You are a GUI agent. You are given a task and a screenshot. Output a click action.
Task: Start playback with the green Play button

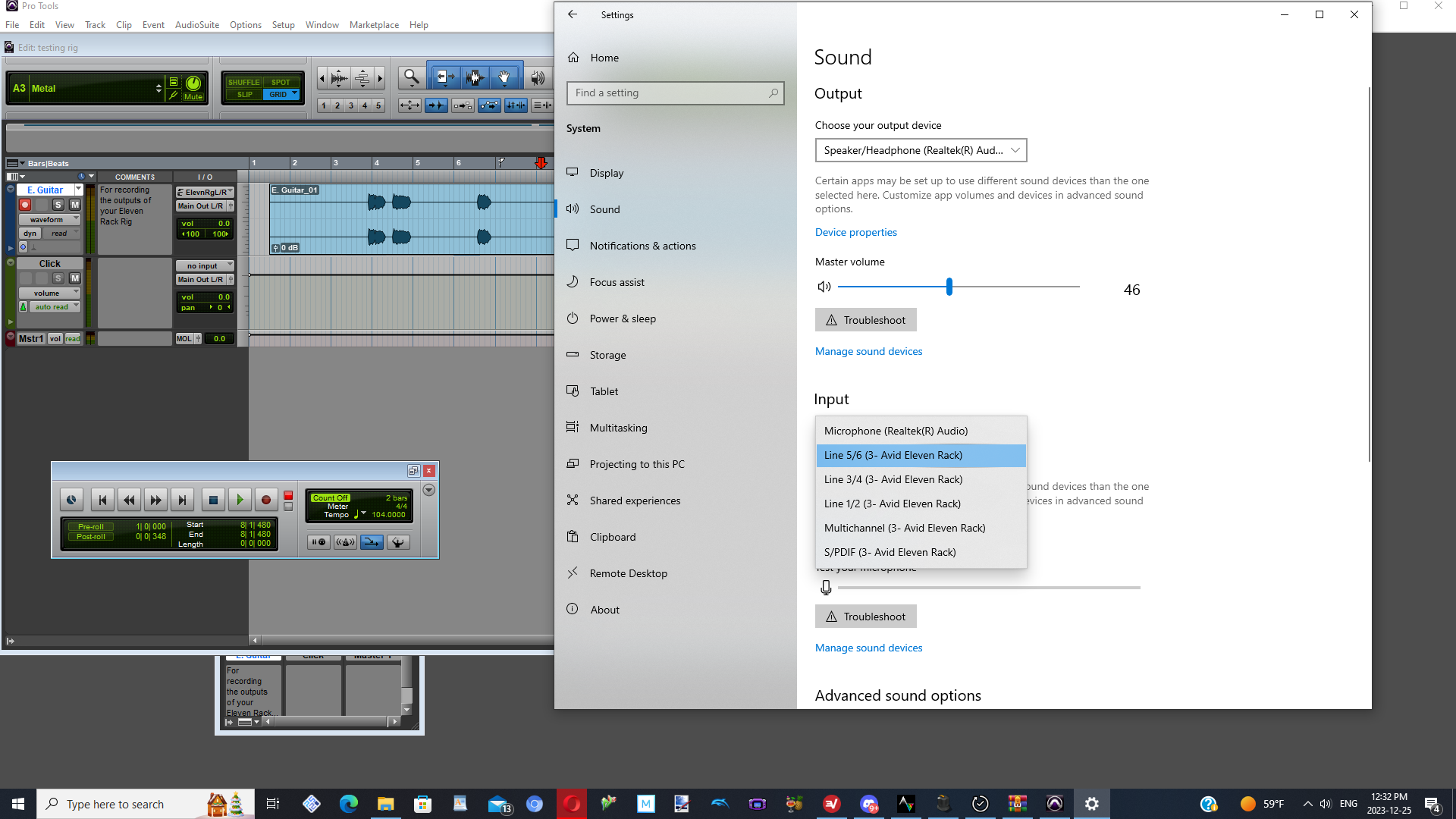pyautogui.click(x=240, y=500)
